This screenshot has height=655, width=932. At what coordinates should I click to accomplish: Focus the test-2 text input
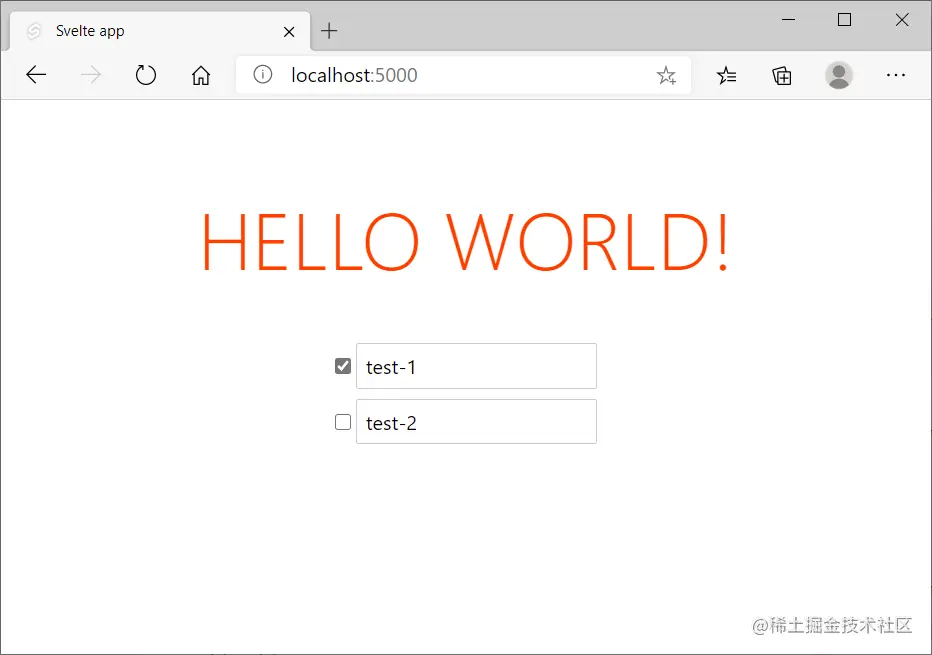[476, 421]
